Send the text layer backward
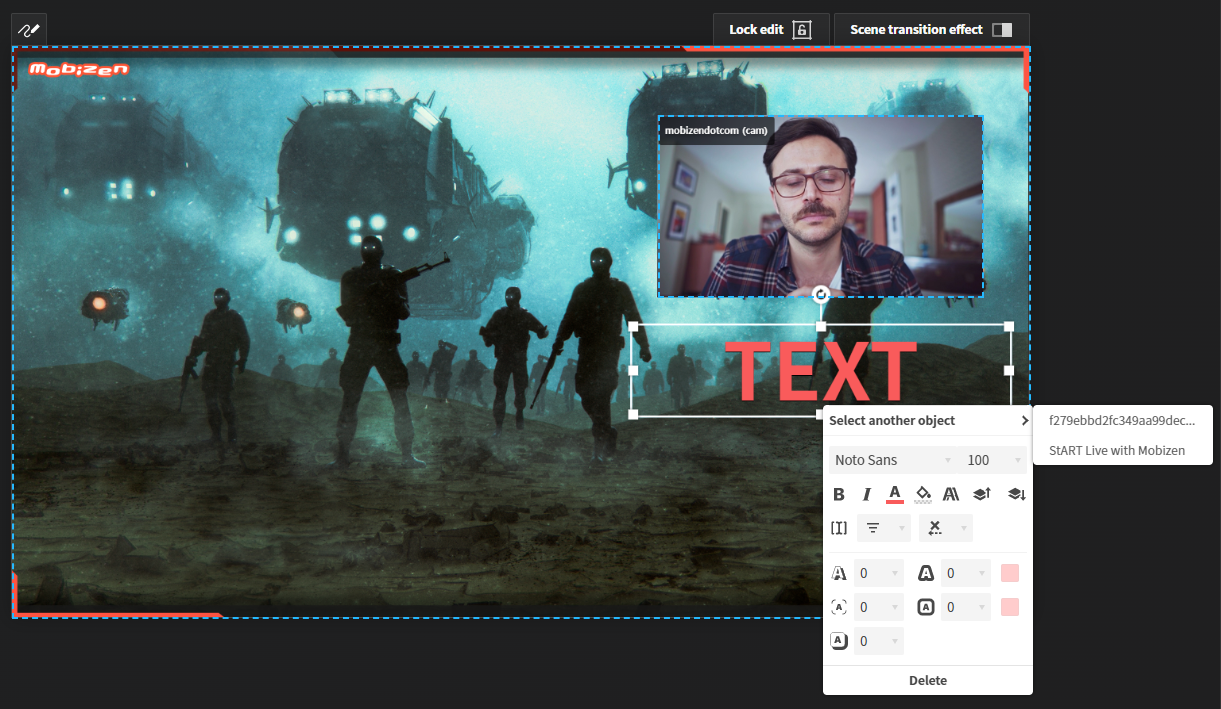This screenshot has height=709, width=1221. 1017,494
